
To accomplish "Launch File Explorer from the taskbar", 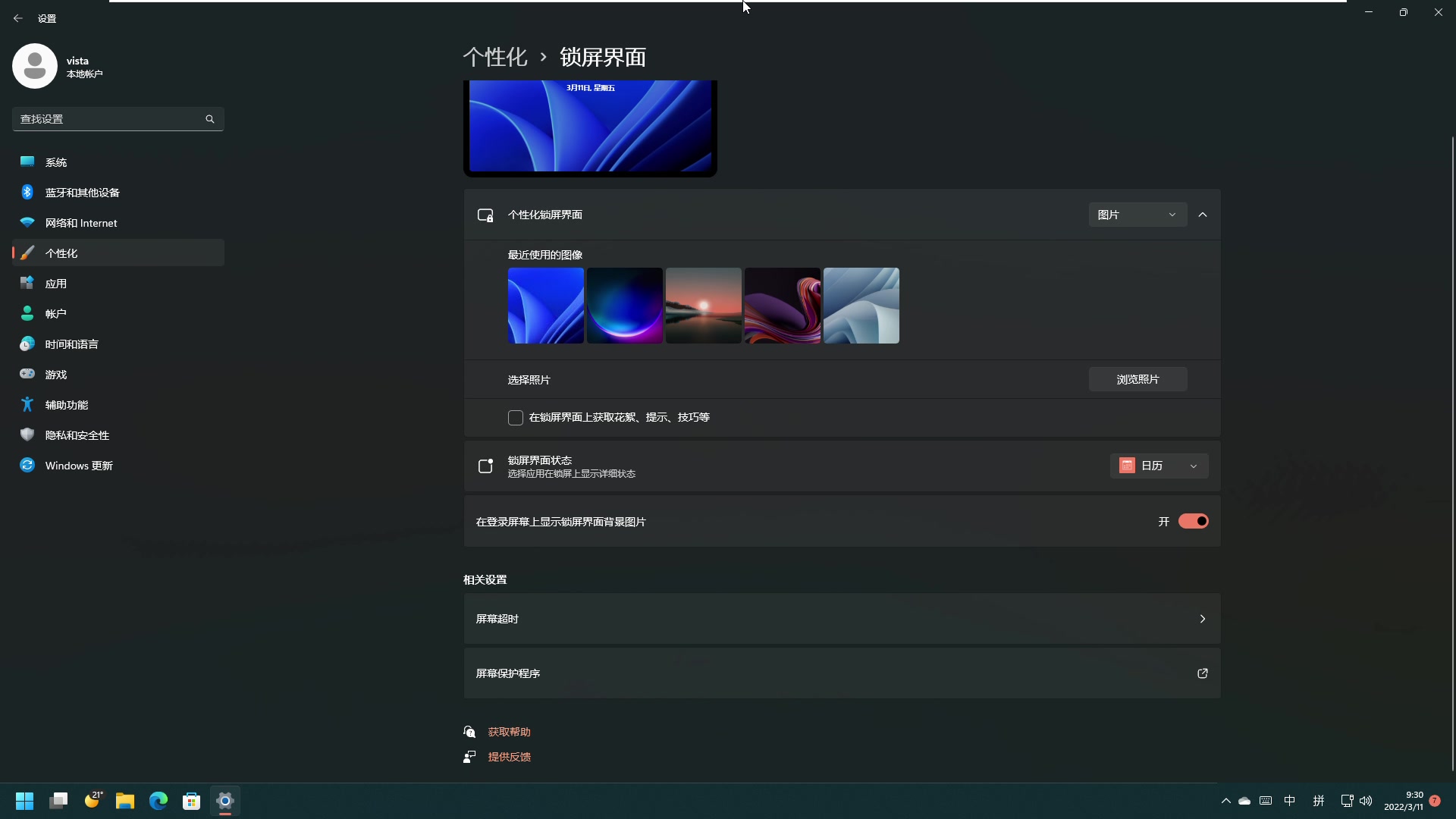I will [125, 801].
